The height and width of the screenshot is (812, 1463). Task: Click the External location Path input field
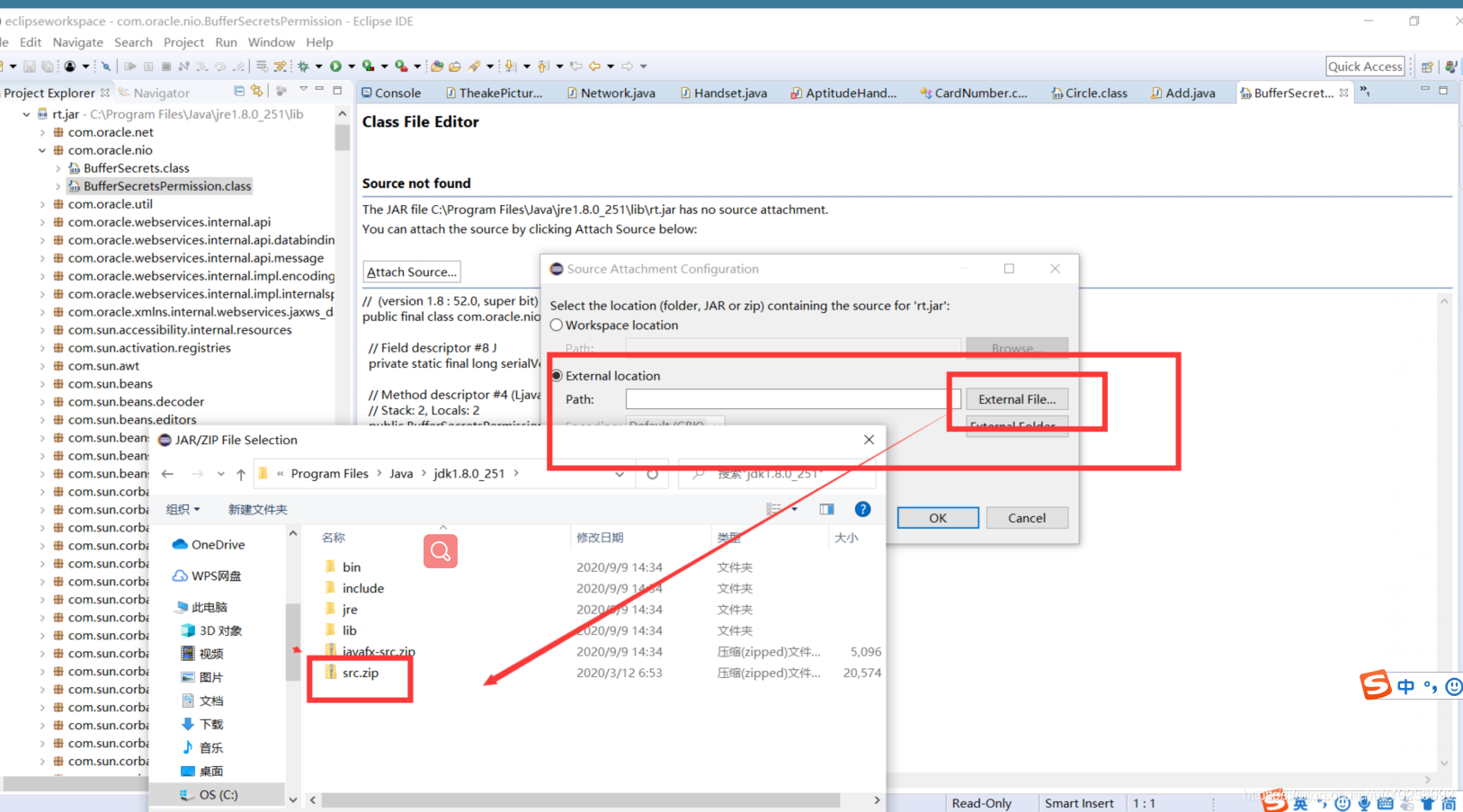point(793,399)
